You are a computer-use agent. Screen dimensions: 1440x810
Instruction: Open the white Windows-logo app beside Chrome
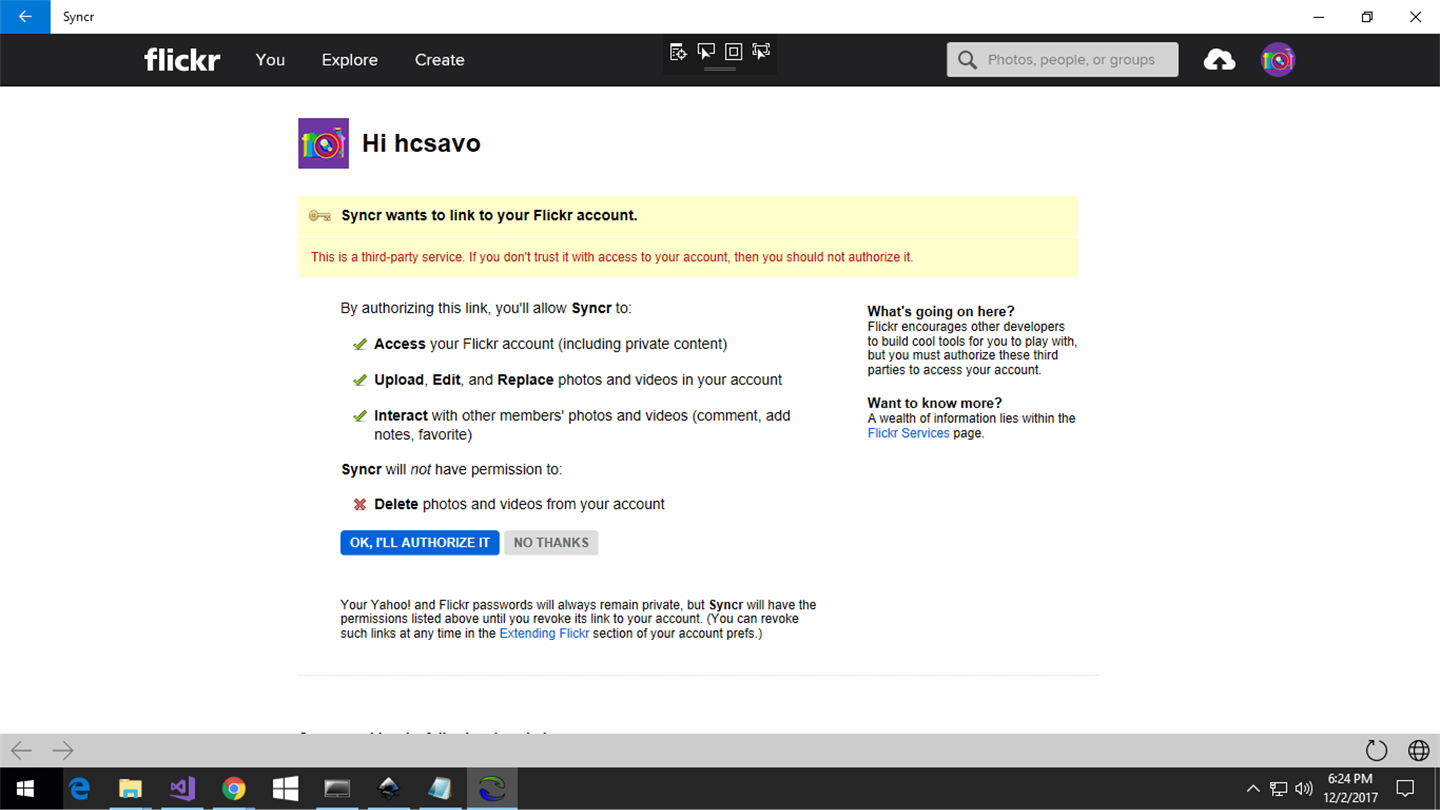click(285, 789)
